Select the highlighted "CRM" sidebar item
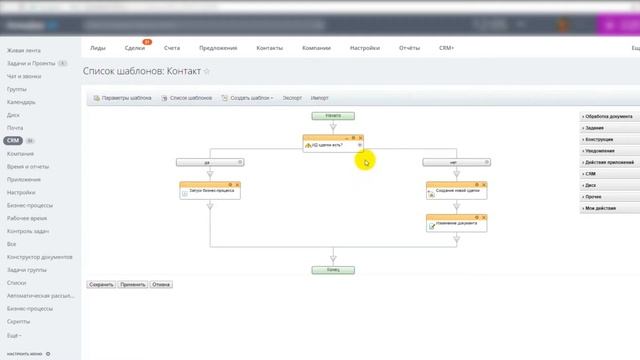This screenshot has width=640, height=360. [13, 140]
